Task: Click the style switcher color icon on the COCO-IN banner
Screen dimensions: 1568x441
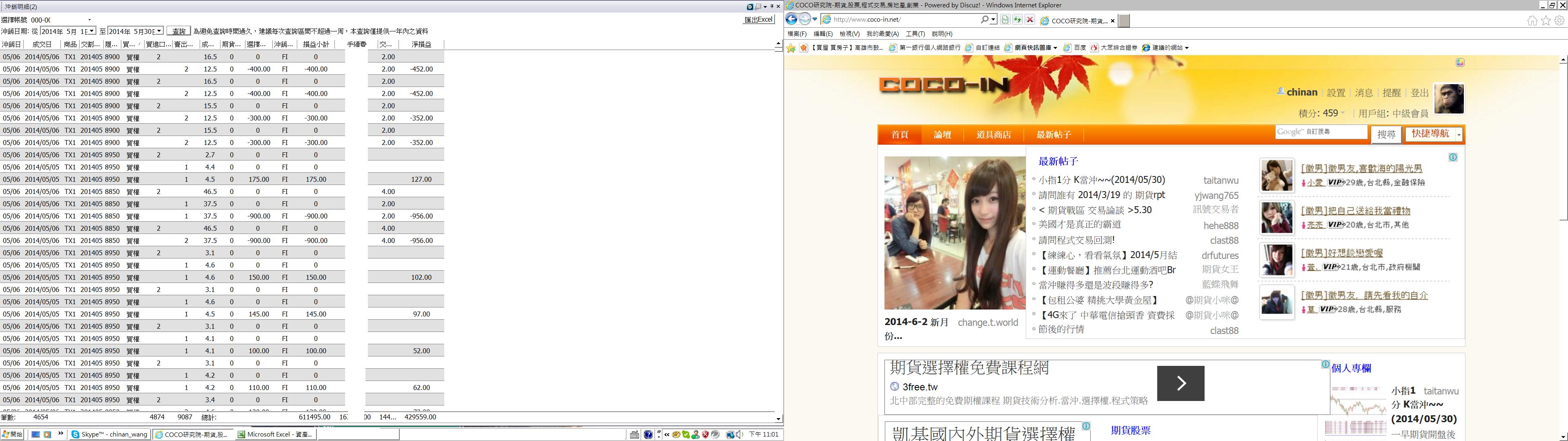Action: click(x=1460, y=63)
